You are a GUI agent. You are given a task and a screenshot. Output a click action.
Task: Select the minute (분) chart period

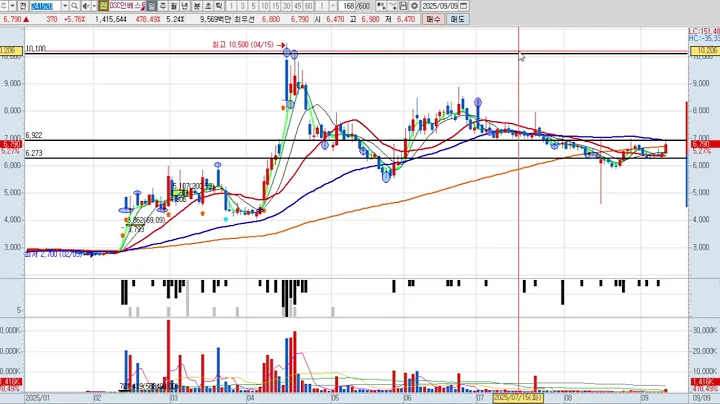[x=197, y=6]
